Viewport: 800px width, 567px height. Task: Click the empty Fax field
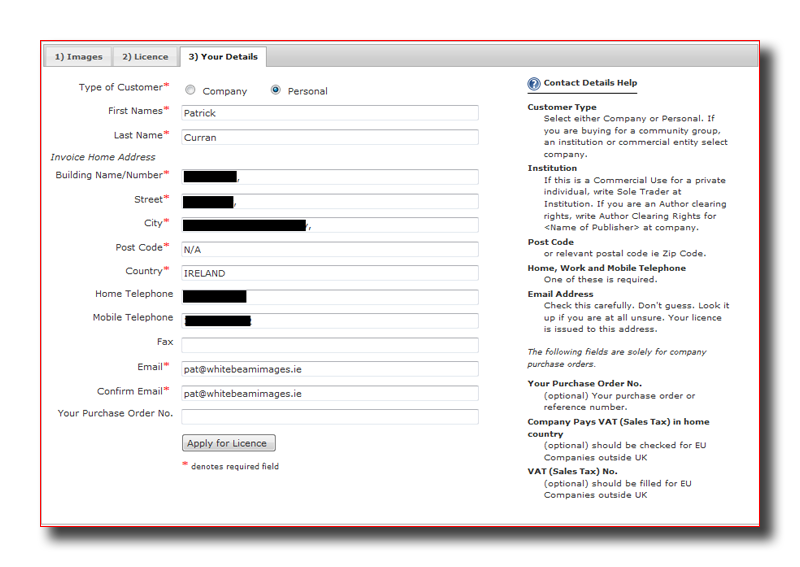pos(329,345)
